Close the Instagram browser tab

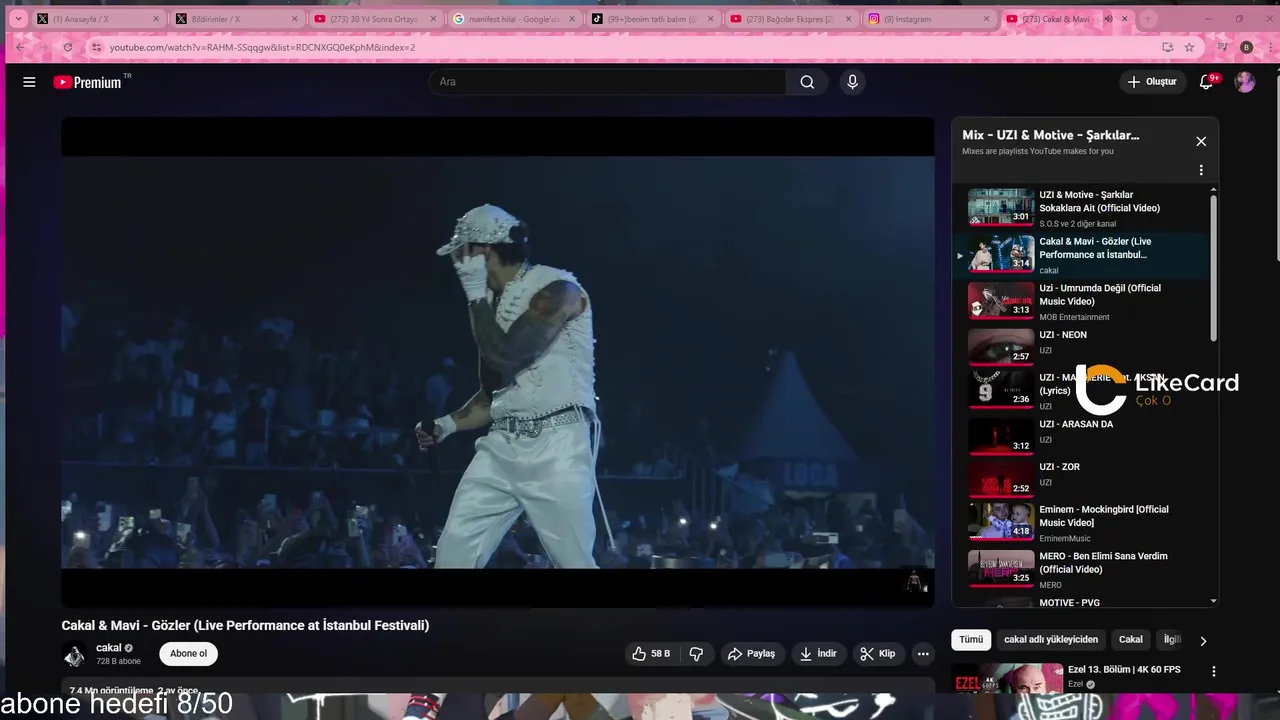tap(987, 19)
